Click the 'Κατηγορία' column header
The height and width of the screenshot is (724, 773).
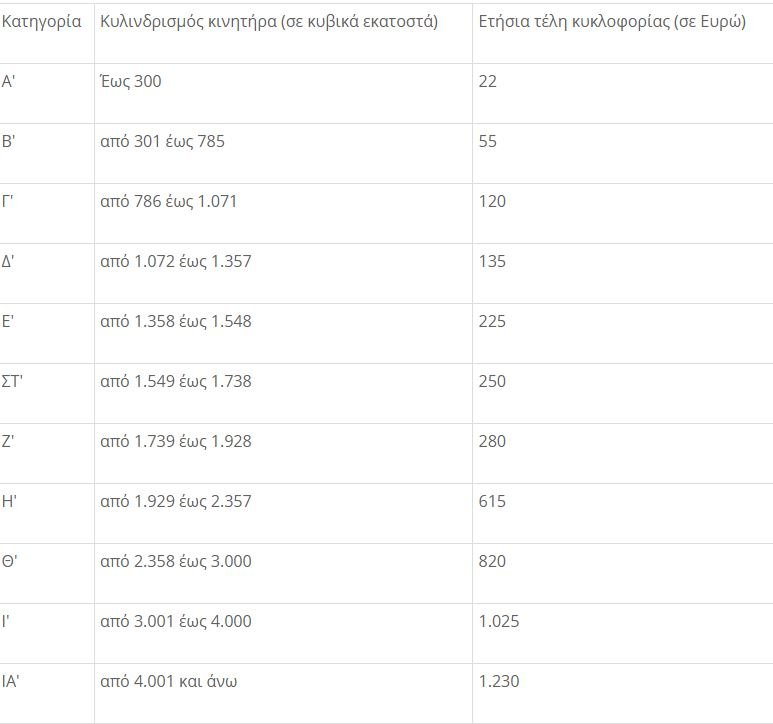point(42,21)
